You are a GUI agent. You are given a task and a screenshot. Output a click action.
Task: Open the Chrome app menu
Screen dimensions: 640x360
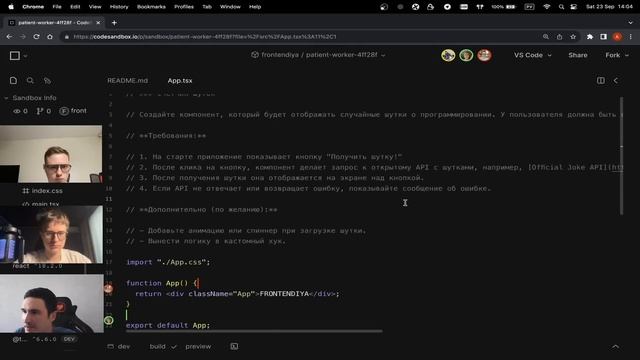(33, 7)
